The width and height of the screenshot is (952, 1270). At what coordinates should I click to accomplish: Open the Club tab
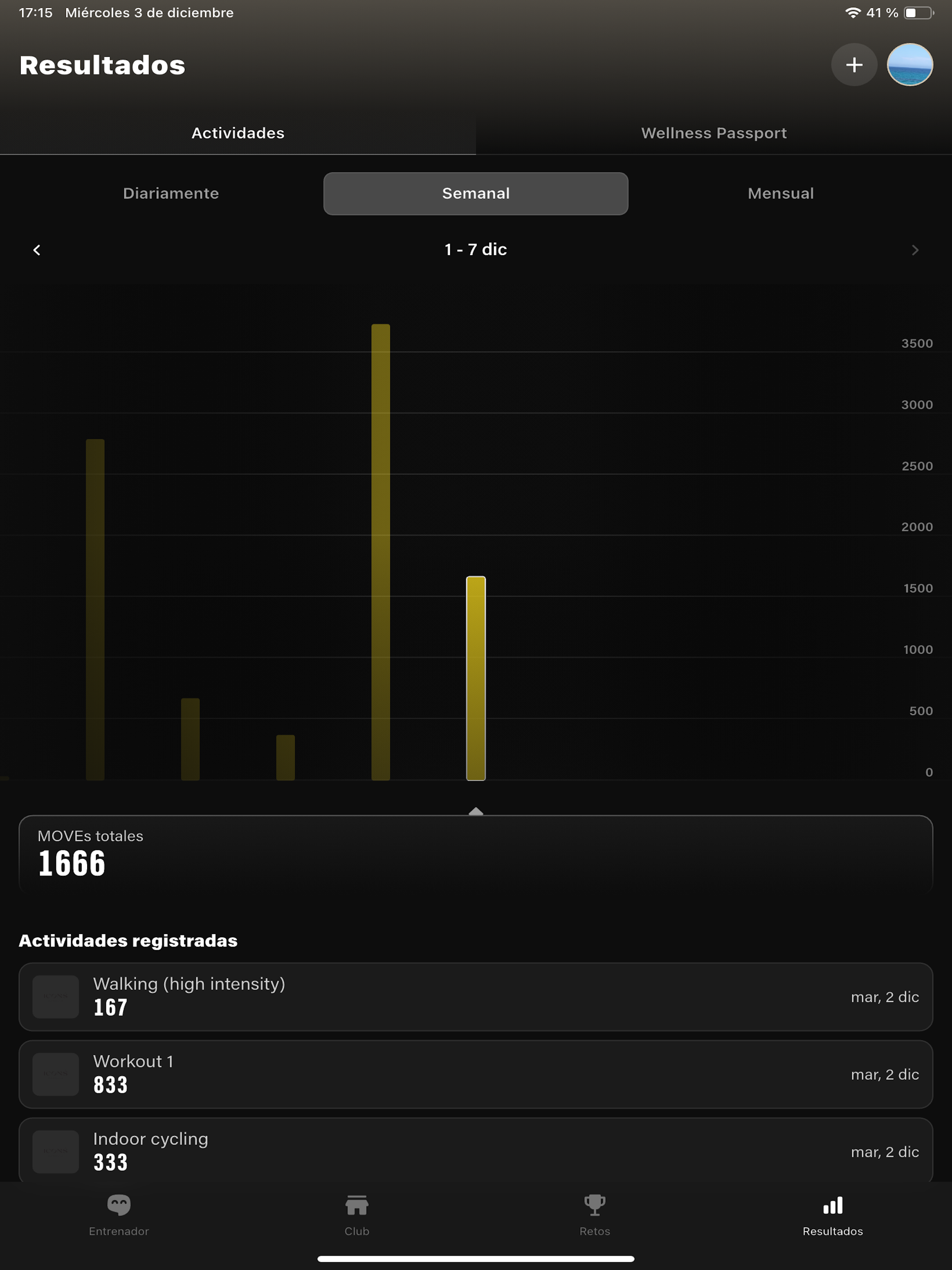point(357,1216)
